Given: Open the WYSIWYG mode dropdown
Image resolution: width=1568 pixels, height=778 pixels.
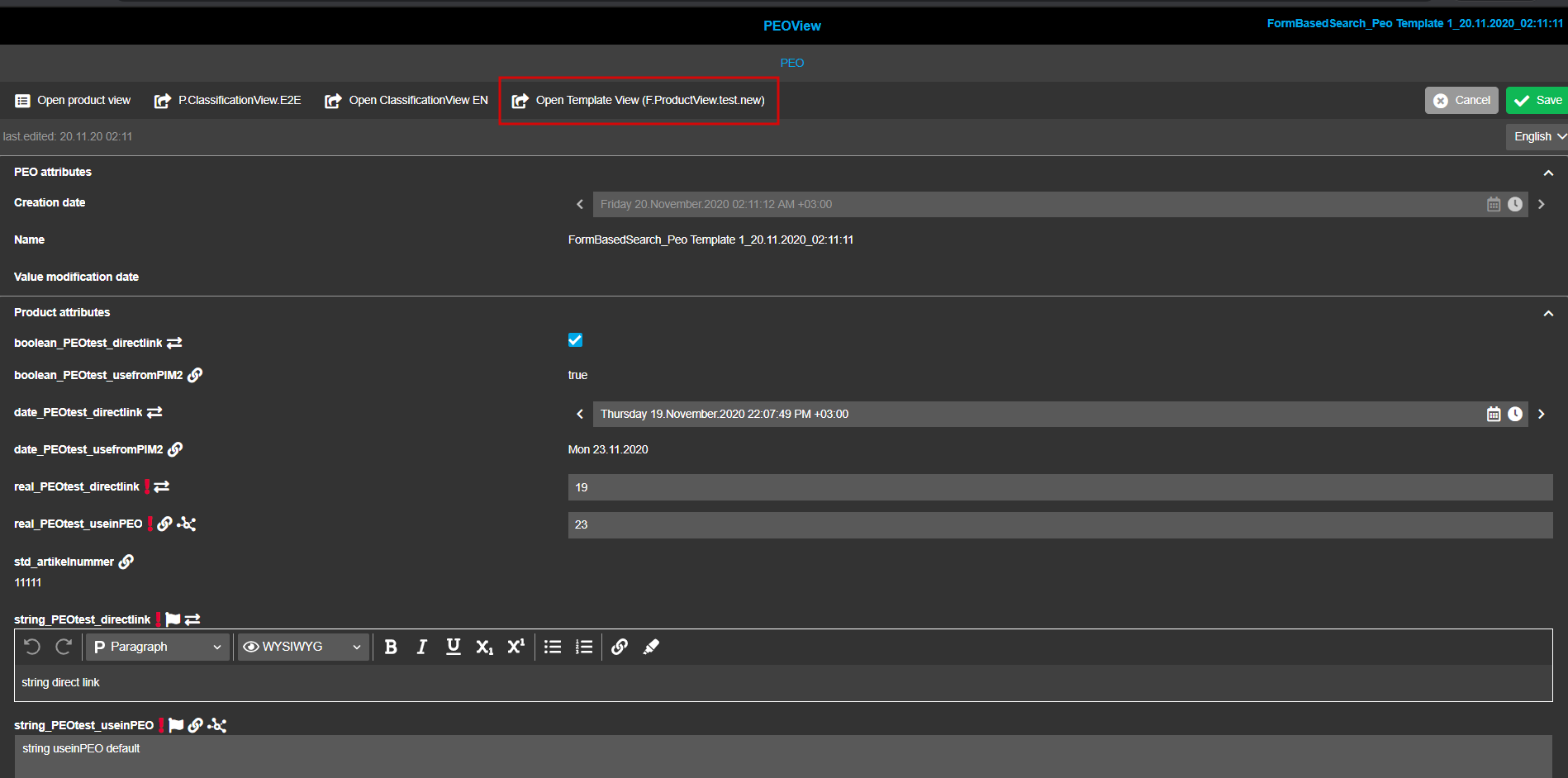Looking at the screenshot, I should (x=302, y=647).
